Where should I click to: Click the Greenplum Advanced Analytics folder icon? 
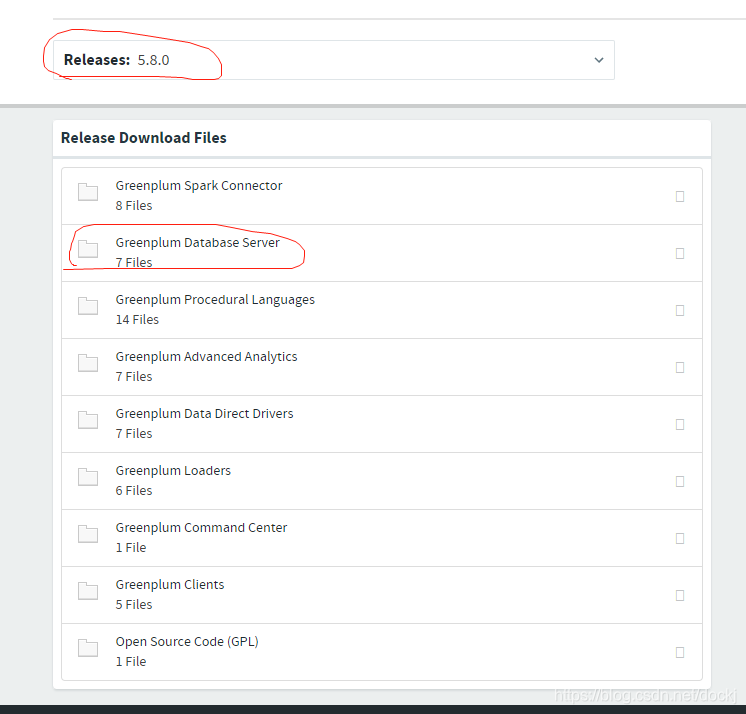point(88,363)
